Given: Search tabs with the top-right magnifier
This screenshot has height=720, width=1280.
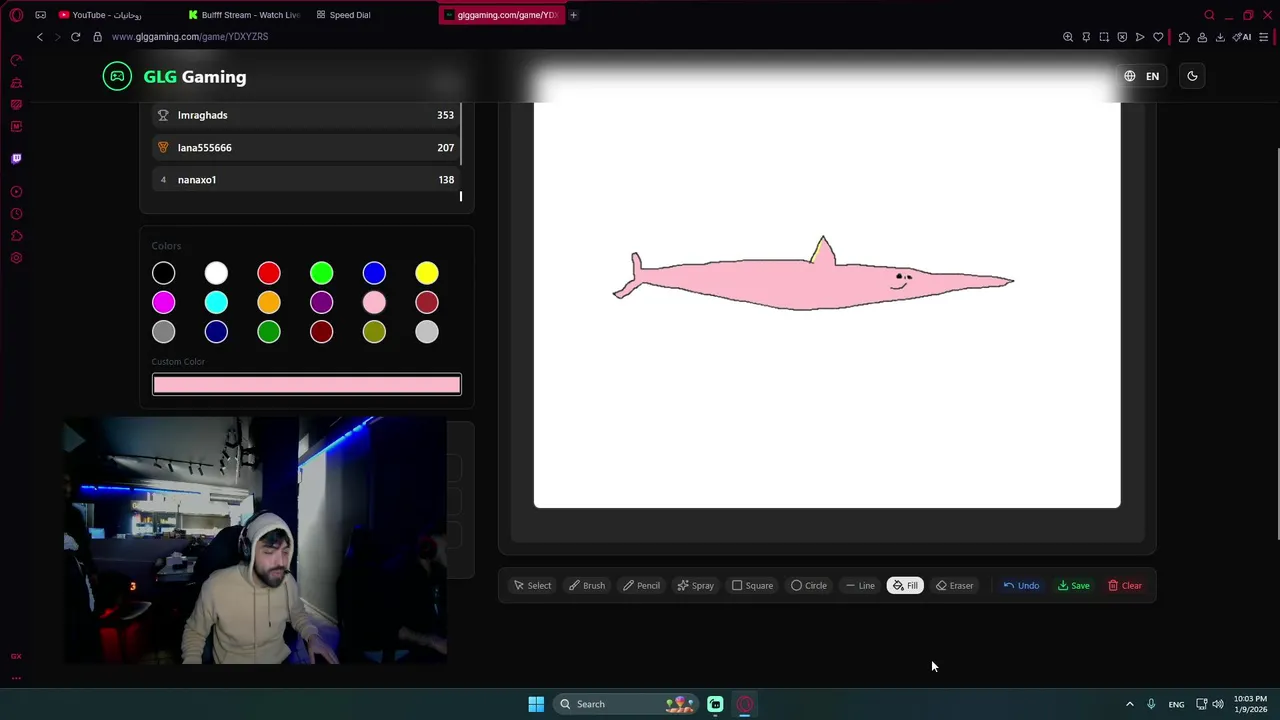Looking at the screenshot, I should 1209,15.
